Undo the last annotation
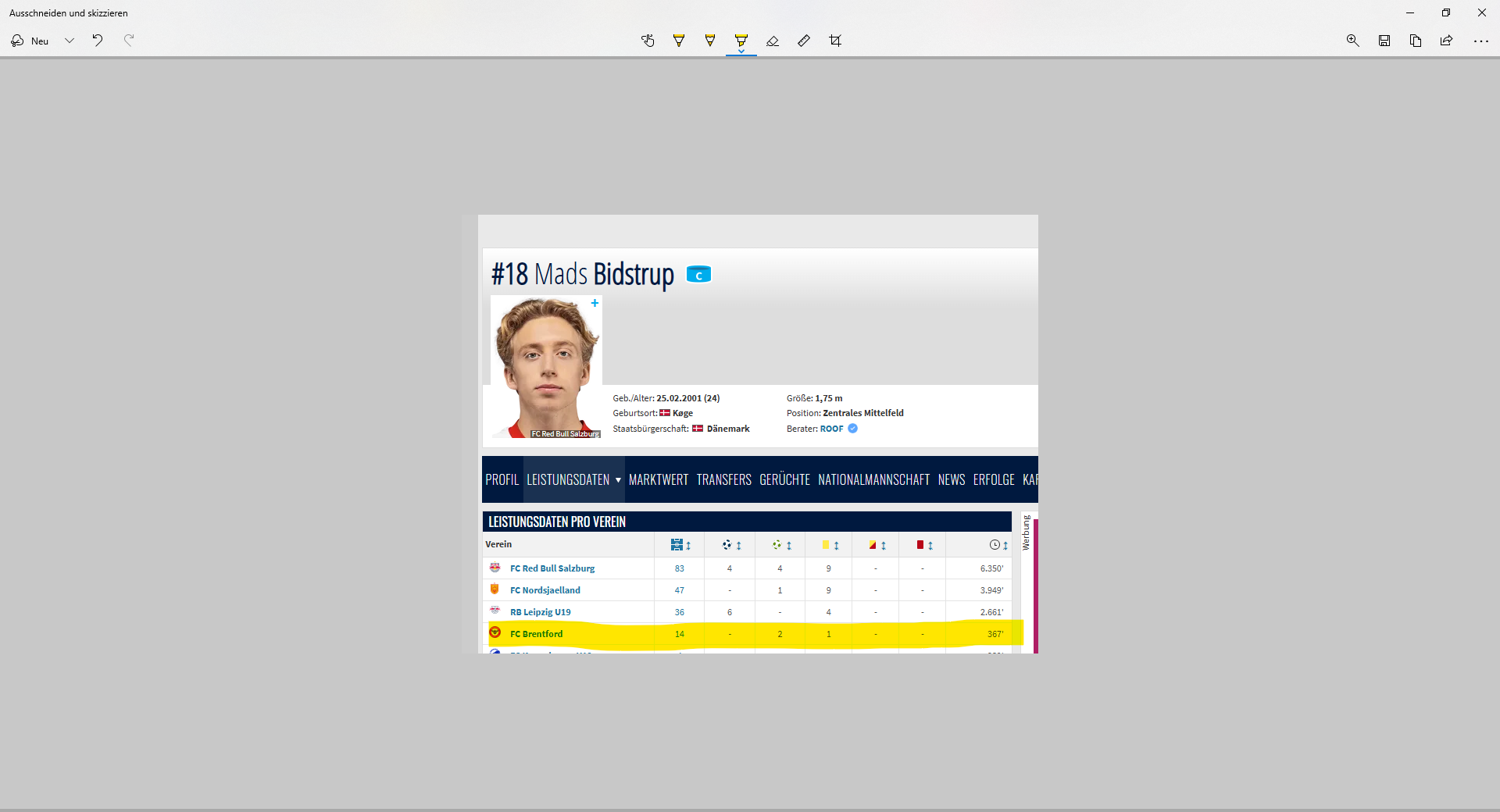 tap(98, 41)
